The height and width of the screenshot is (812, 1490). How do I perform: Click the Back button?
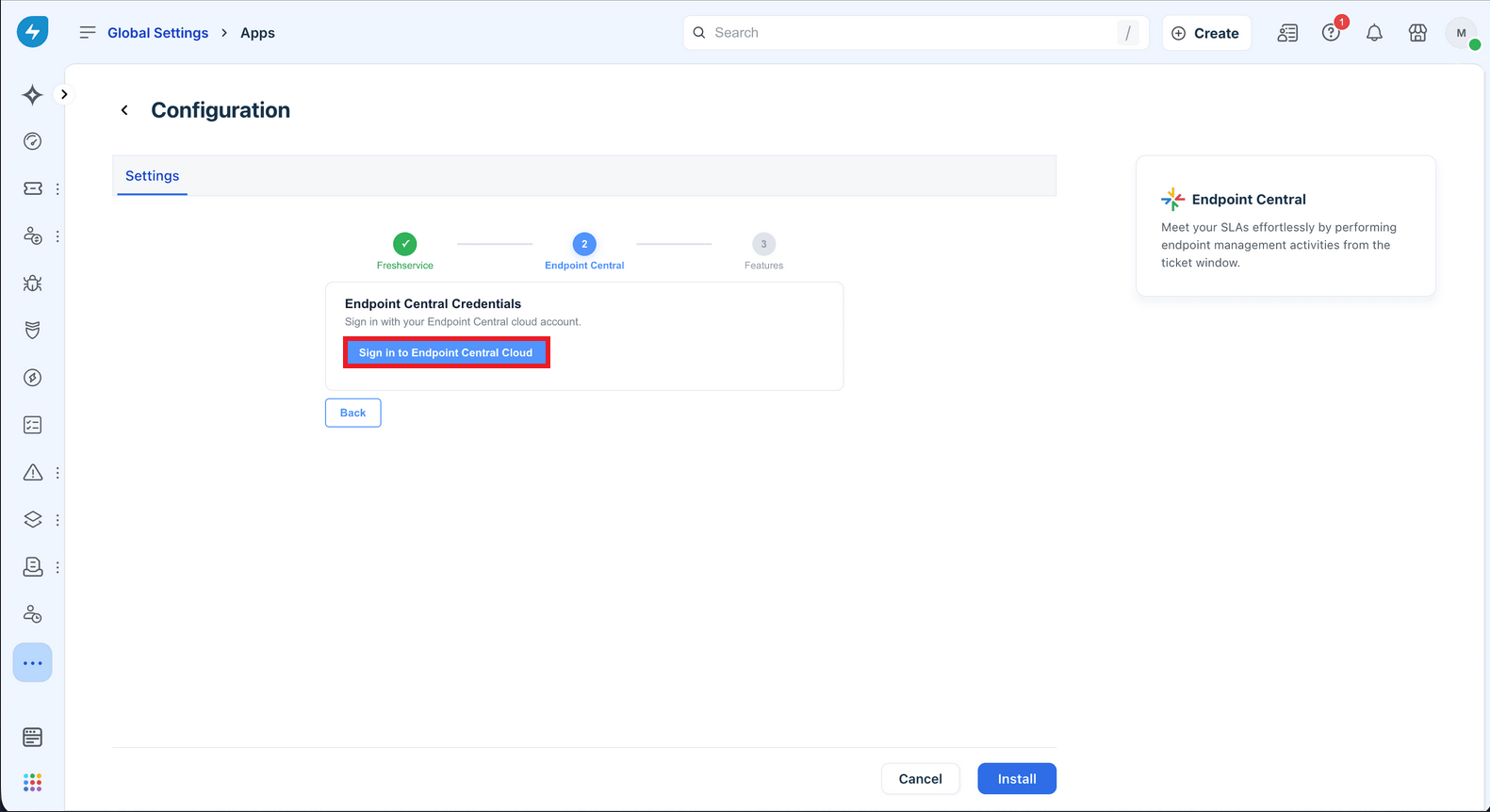(352, 413)
